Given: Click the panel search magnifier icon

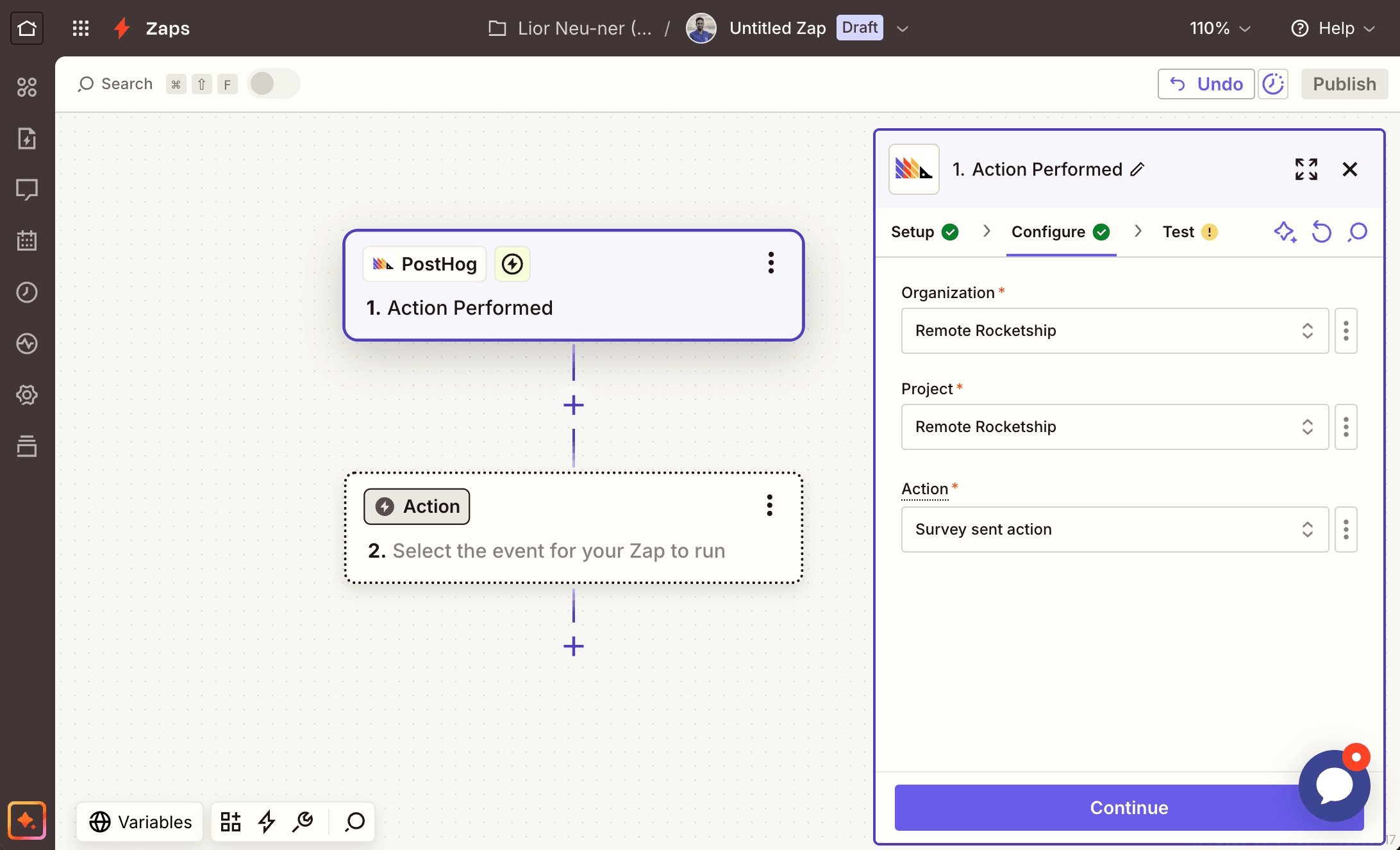Looking at the screenshot, I should click(x=1358, y=232).
